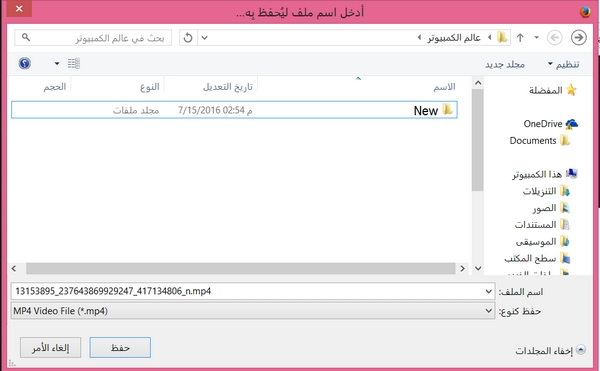This screenshot has height=371, width=600.
Task: Open the save as type combo box
Action: point(253,311)
